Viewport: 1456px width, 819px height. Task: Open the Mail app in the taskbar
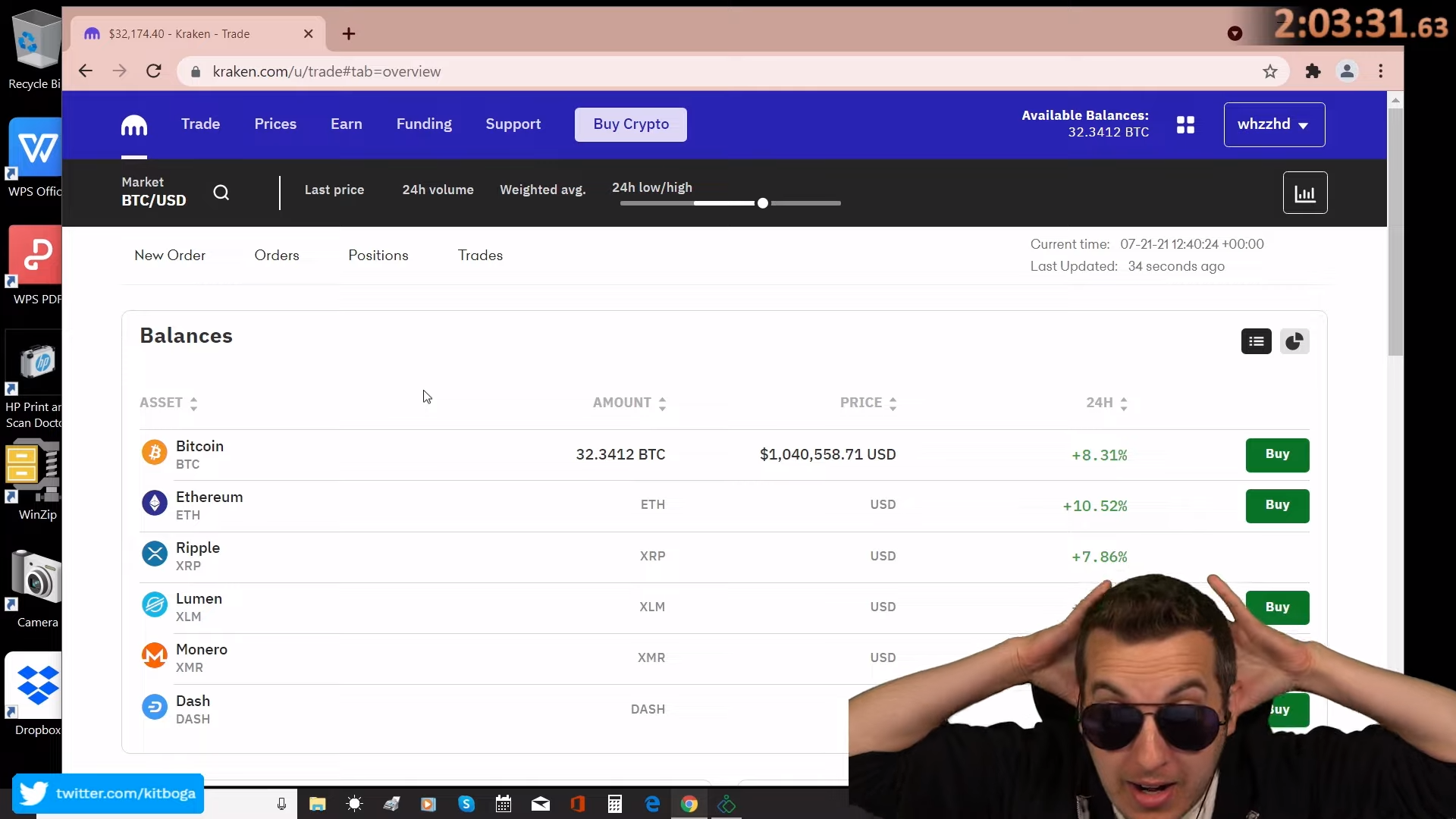click(541, 804)
